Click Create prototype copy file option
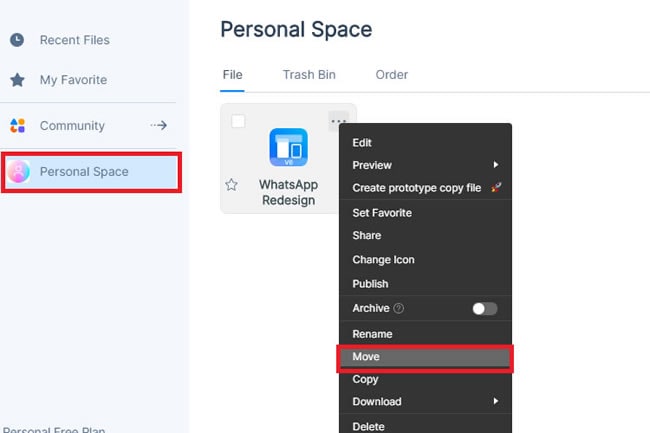The width and height of the screenshot is (650, 433). [x=416, y=188]
